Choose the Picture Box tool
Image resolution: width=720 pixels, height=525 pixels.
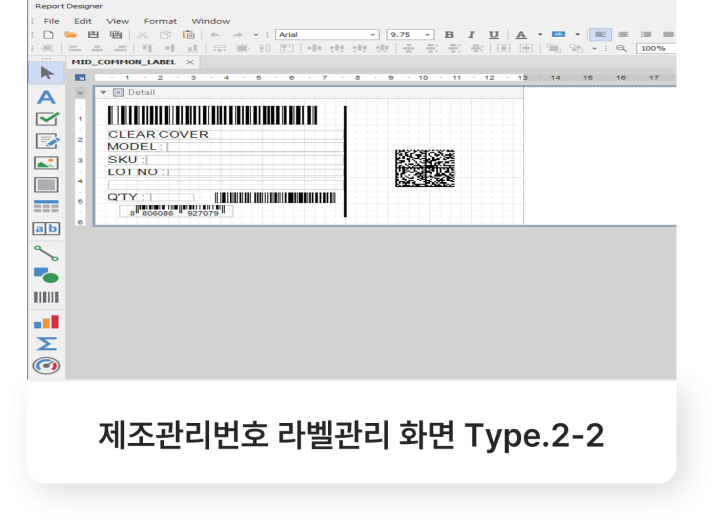46,163
